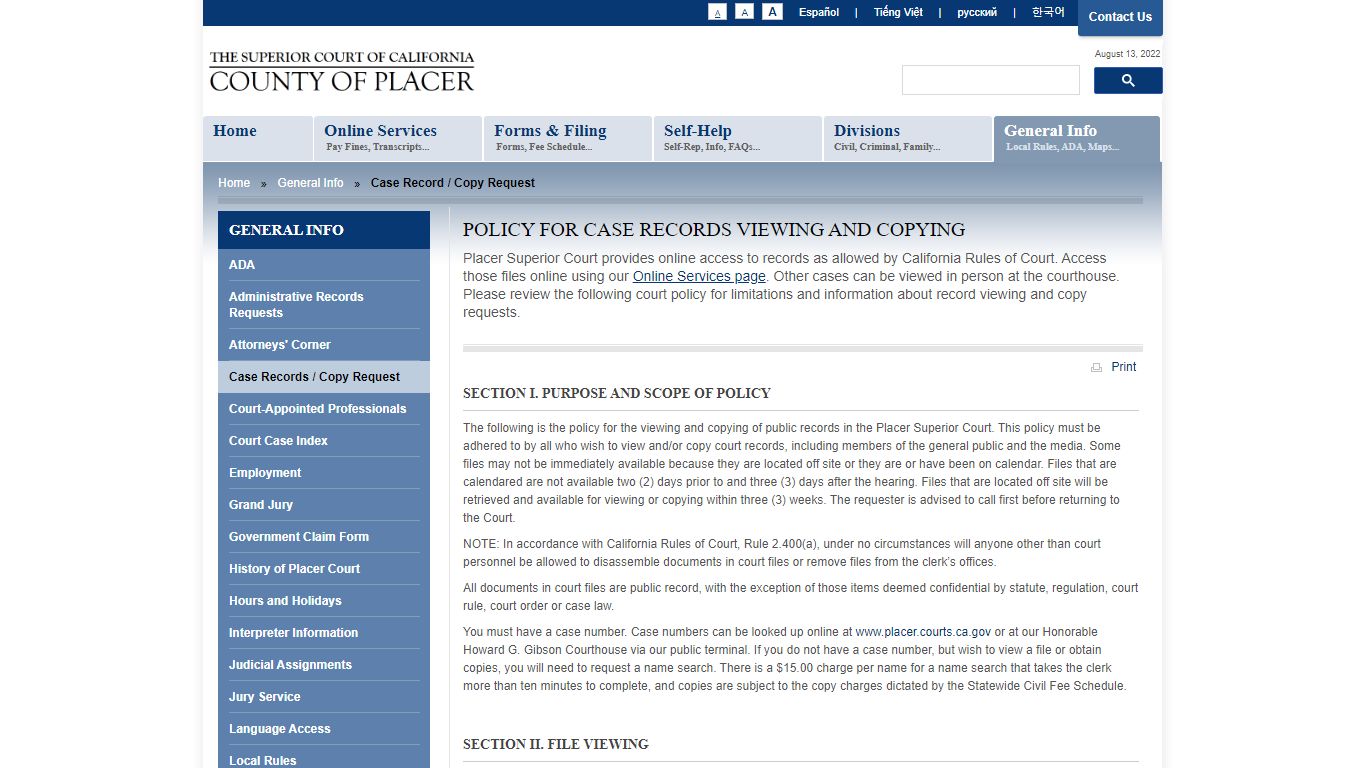Open the Contact Us button
Image resolution: width=1366 pixels, height=768 pixels.
pyautogui.click(x=1120, y=17)
